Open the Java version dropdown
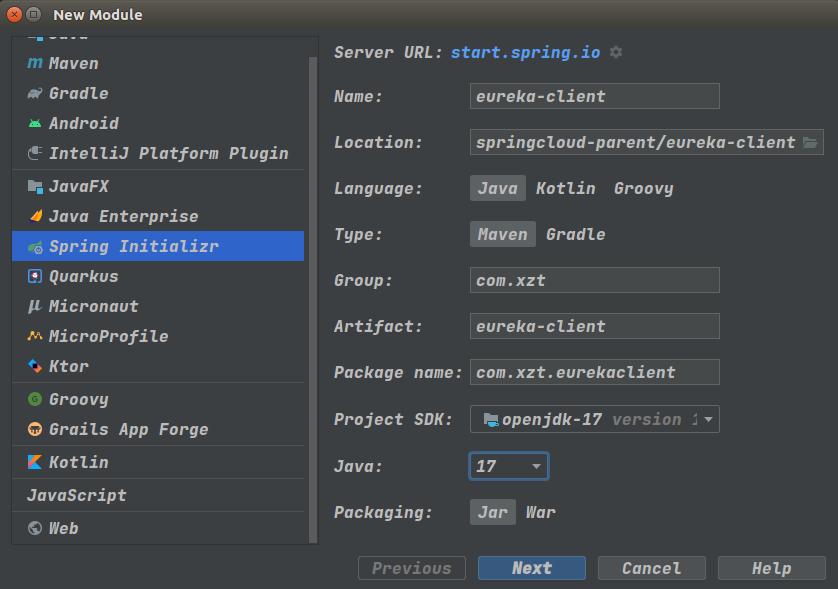Image resolution: width=838 pixels, height=589 pixels. click(x=508, y=466)
